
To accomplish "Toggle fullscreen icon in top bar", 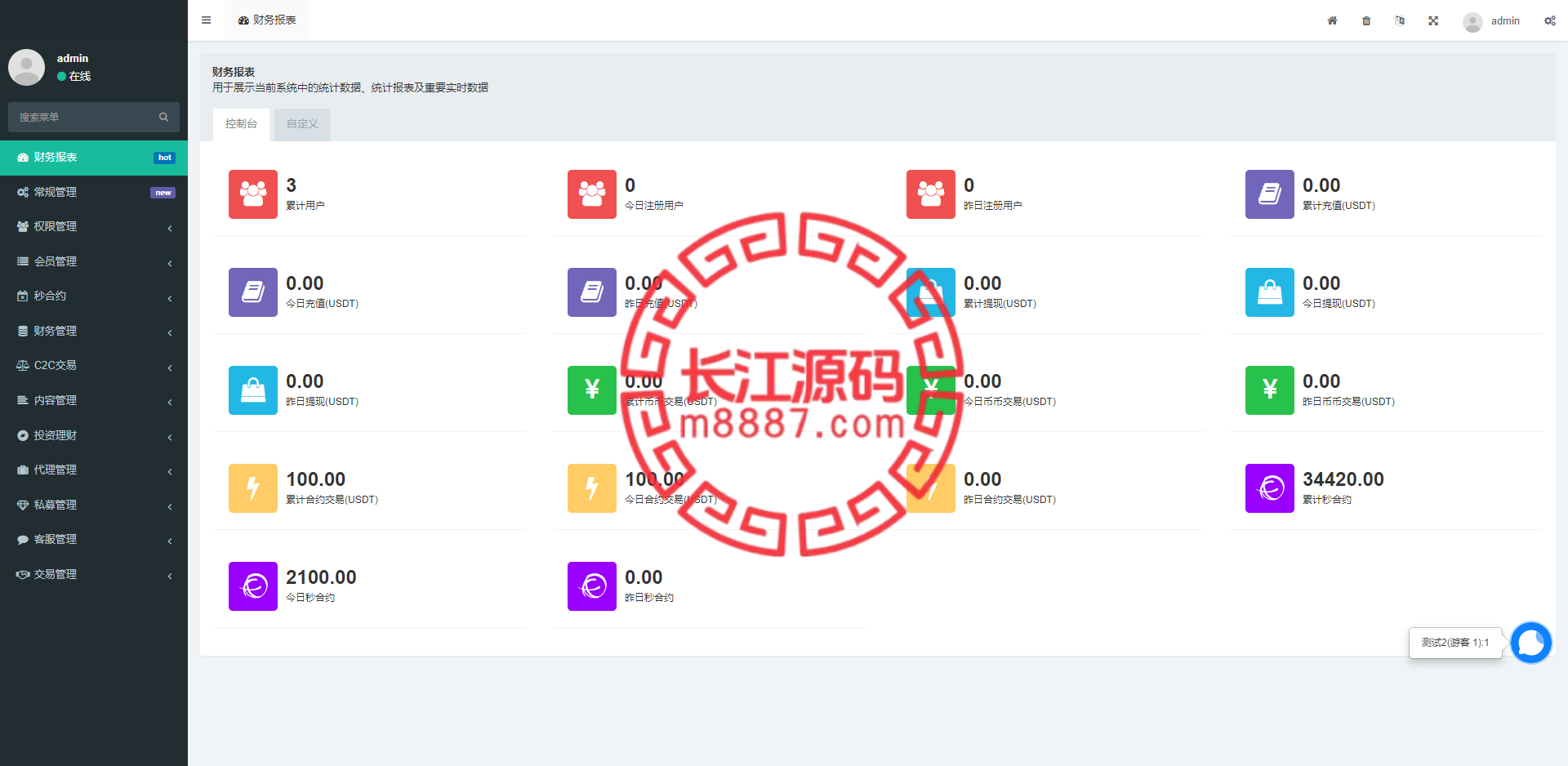I will 1433,20.
